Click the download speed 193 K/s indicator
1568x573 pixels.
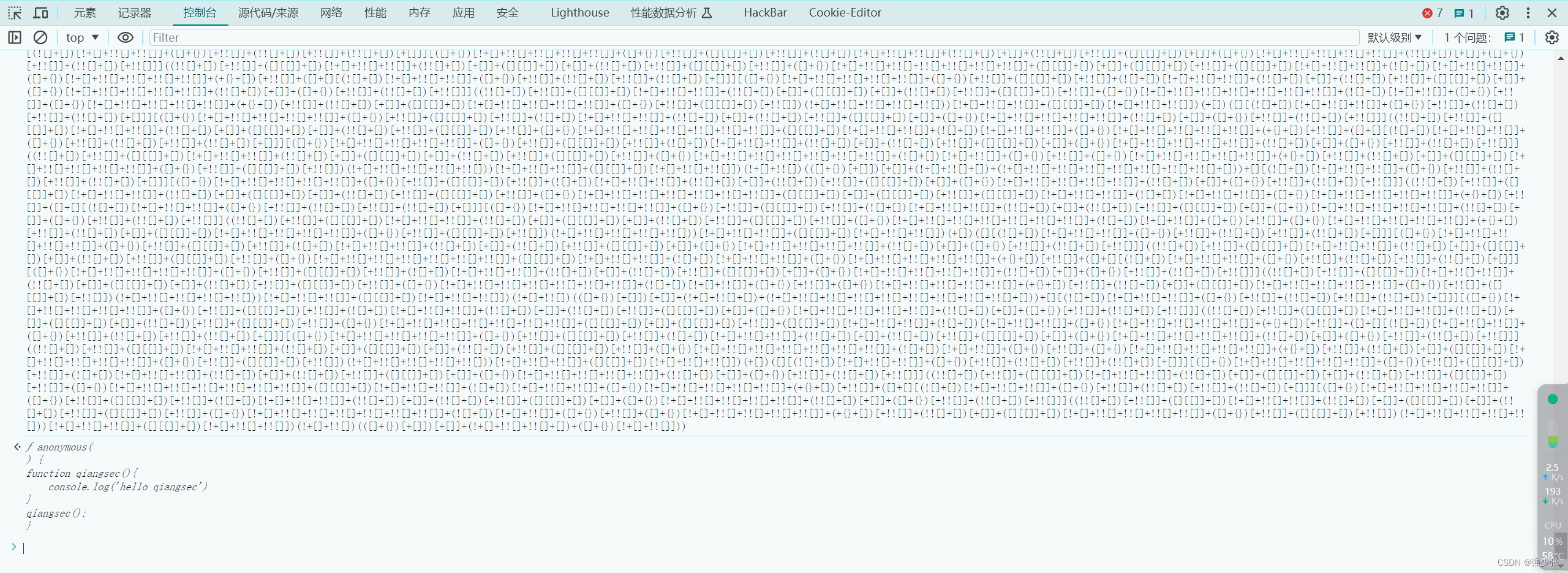(1553, 495)
